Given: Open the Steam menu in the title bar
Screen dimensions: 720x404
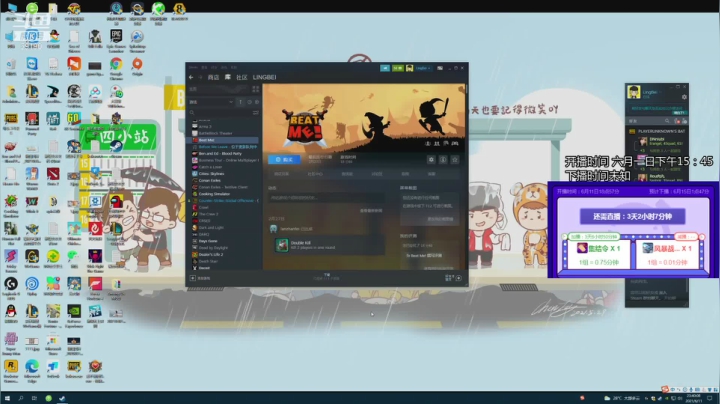Looking at the screenshot, I should pos(193,67).
